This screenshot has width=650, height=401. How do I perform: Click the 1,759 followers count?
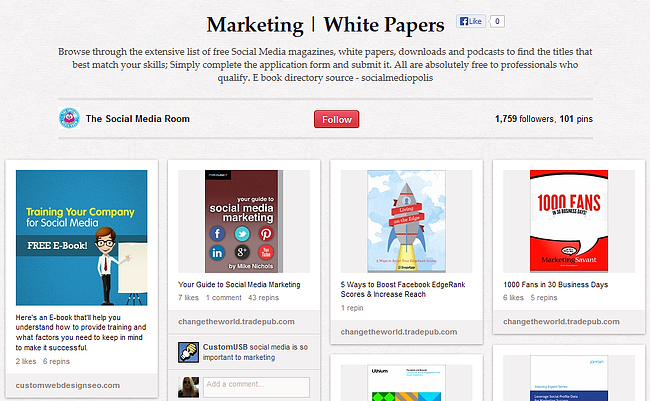[525, 119]
